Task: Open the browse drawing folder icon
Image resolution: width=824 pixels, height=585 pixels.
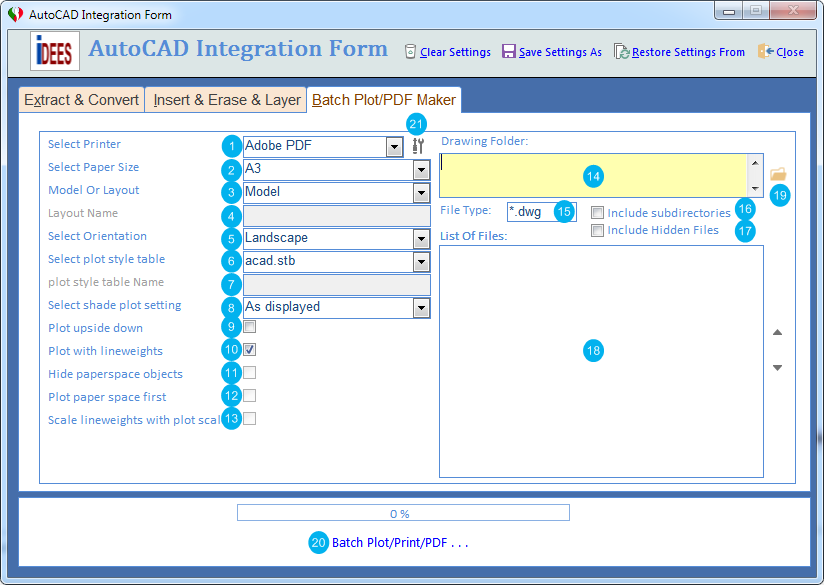Action: pyautogui.click(x=778, y=173)
